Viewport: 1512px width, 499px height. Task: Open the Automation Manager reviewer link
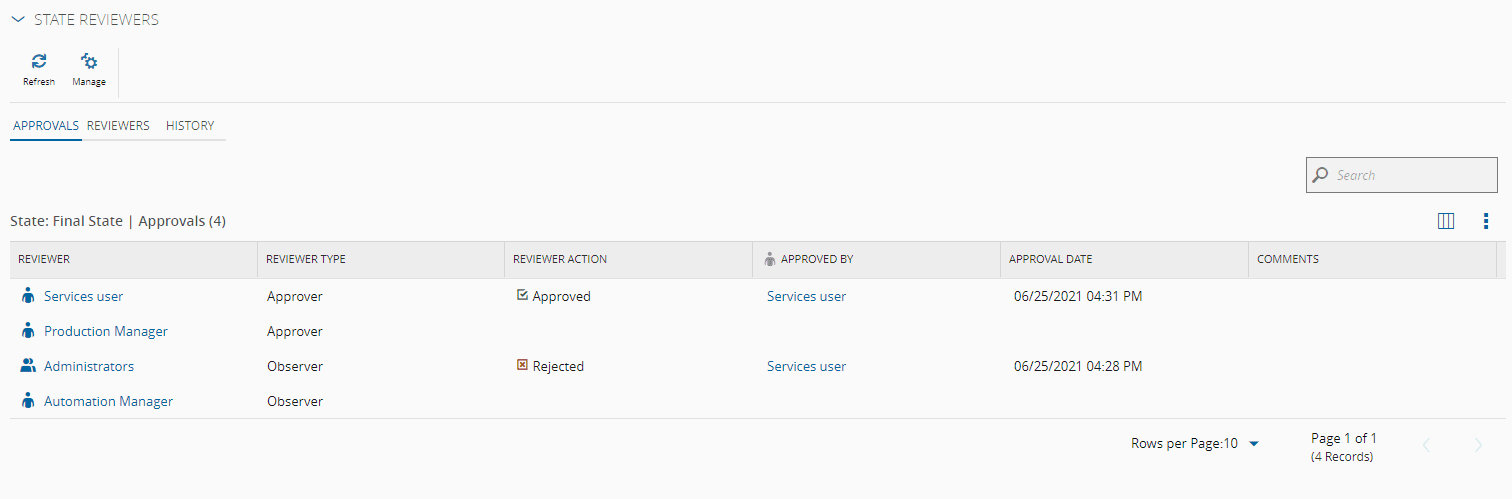pyautogui.click(x=108, y=401)
